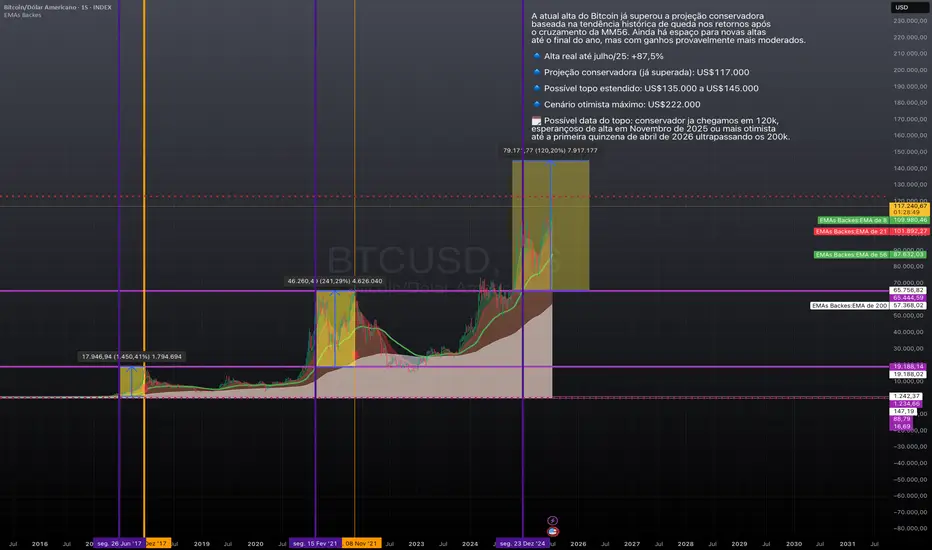
Task: Click the white 19.188,02 price label
Action: tap(908, 374)
